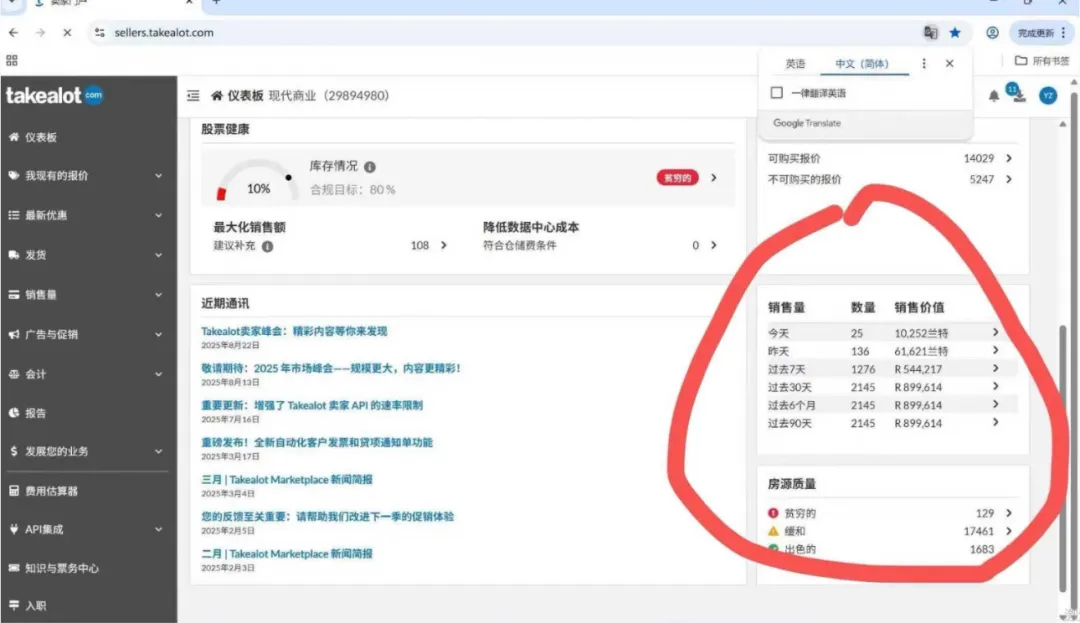The image size is (1080, 623).
Task: Open the YZ user avatar menu
Action: point(1048,96)
